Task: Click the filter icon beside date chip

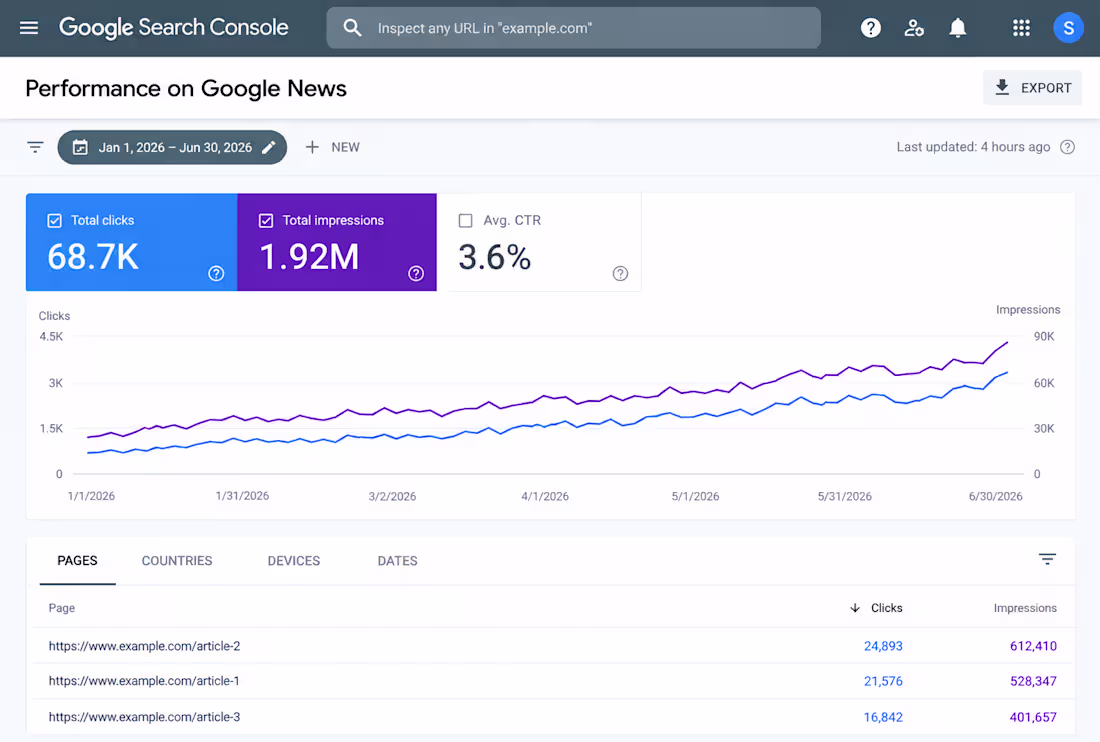Action: 35,147
